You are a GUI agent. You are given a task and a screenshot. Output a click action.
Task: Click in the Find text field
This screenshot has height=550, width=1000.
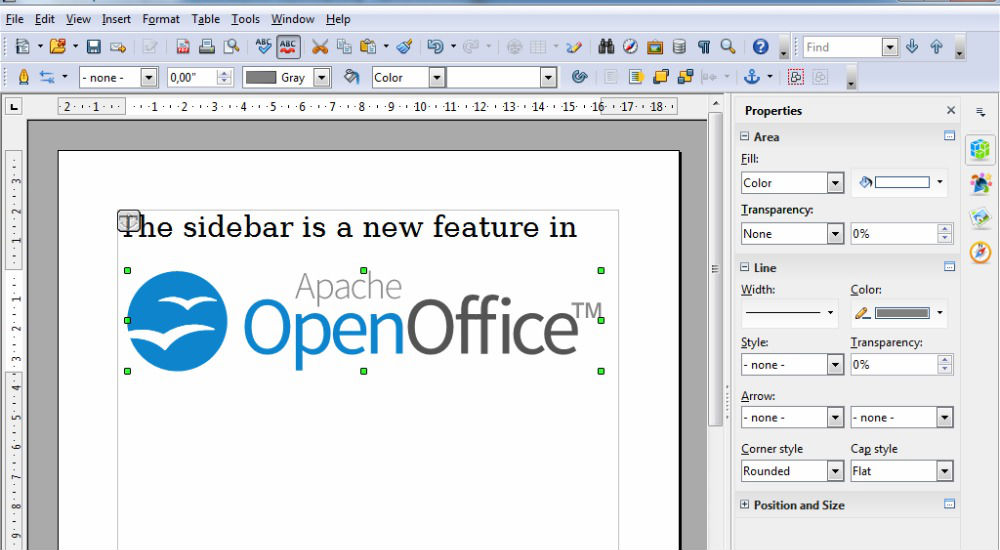(842, 47)
